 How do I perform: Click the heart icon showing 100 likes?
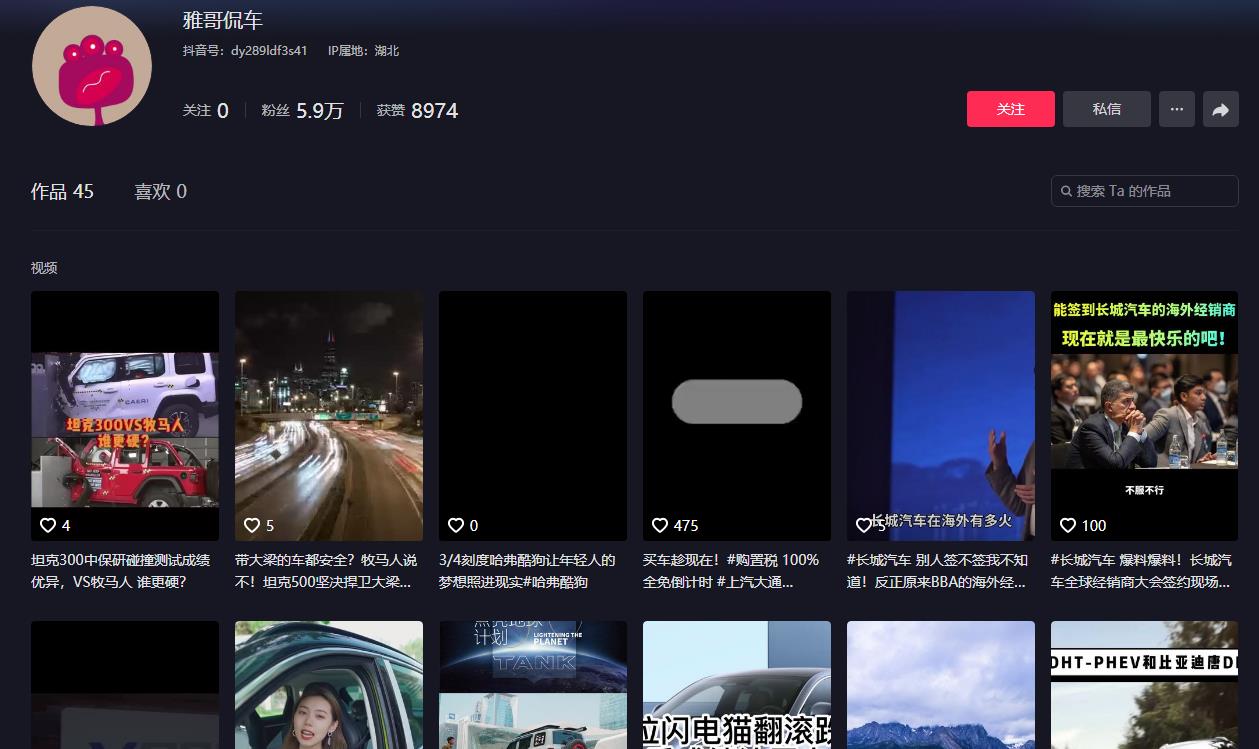[1068, 525]
